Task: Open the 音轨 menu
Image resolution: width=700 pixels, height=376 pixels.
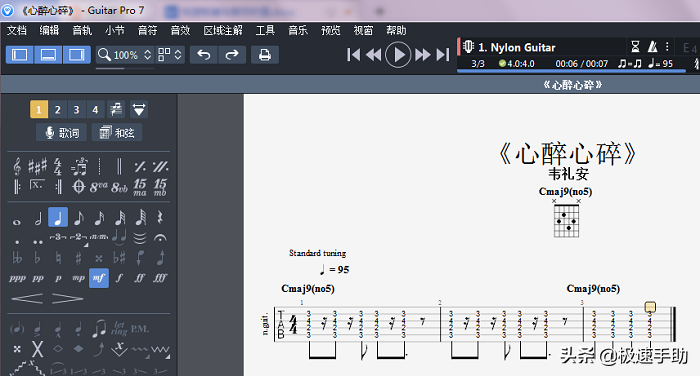Action: coord(82,30)
